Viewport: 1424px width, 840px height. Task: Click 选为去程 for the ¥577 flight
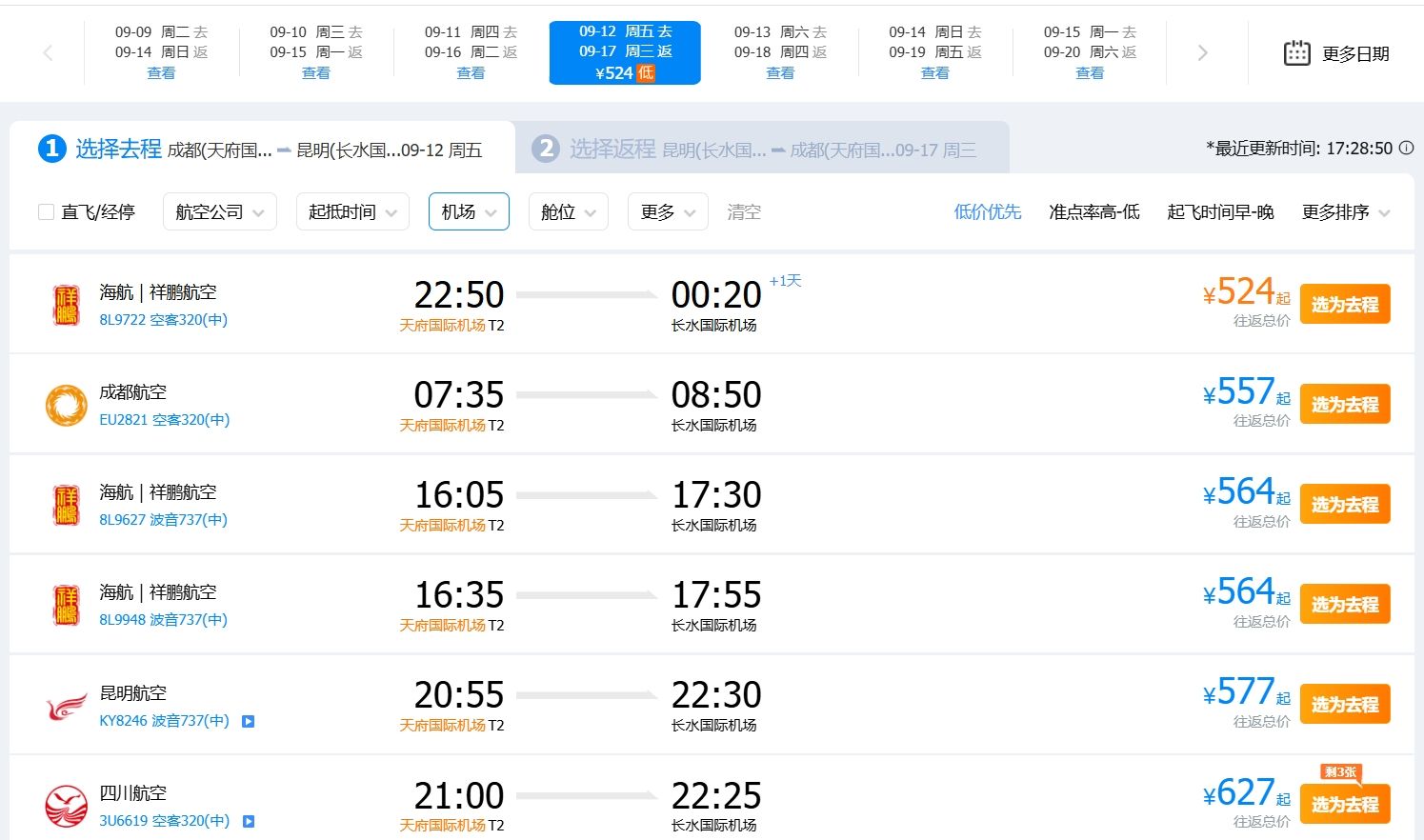pos(1345,705)
